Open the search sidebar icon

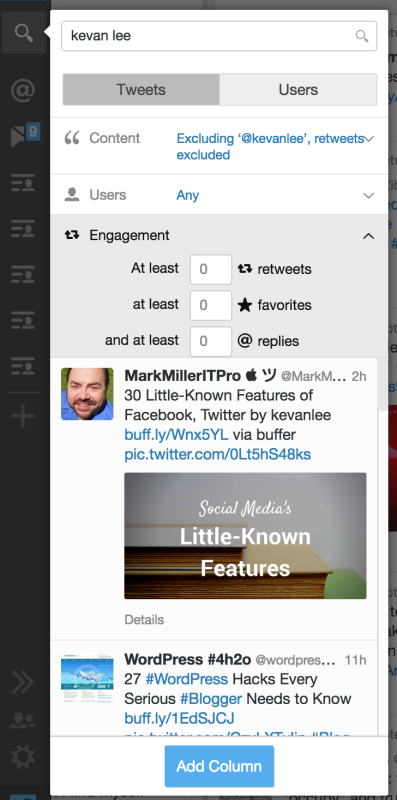click(x=23, y=33)
